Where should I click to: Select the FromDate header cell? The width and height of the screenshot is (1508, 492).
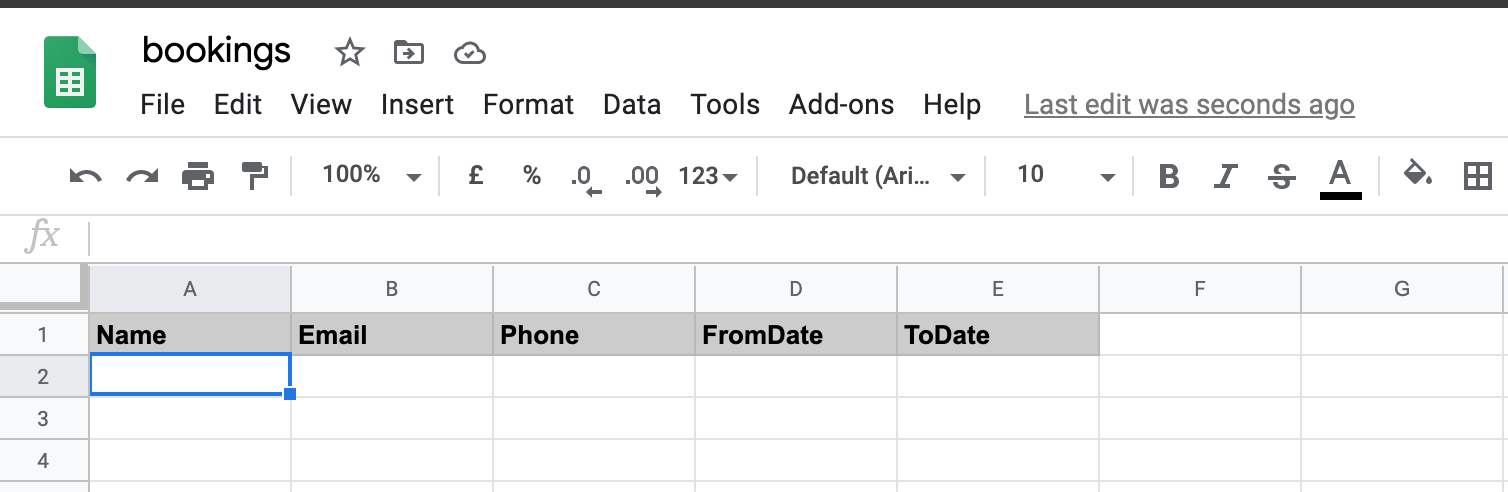pos(796,335)
